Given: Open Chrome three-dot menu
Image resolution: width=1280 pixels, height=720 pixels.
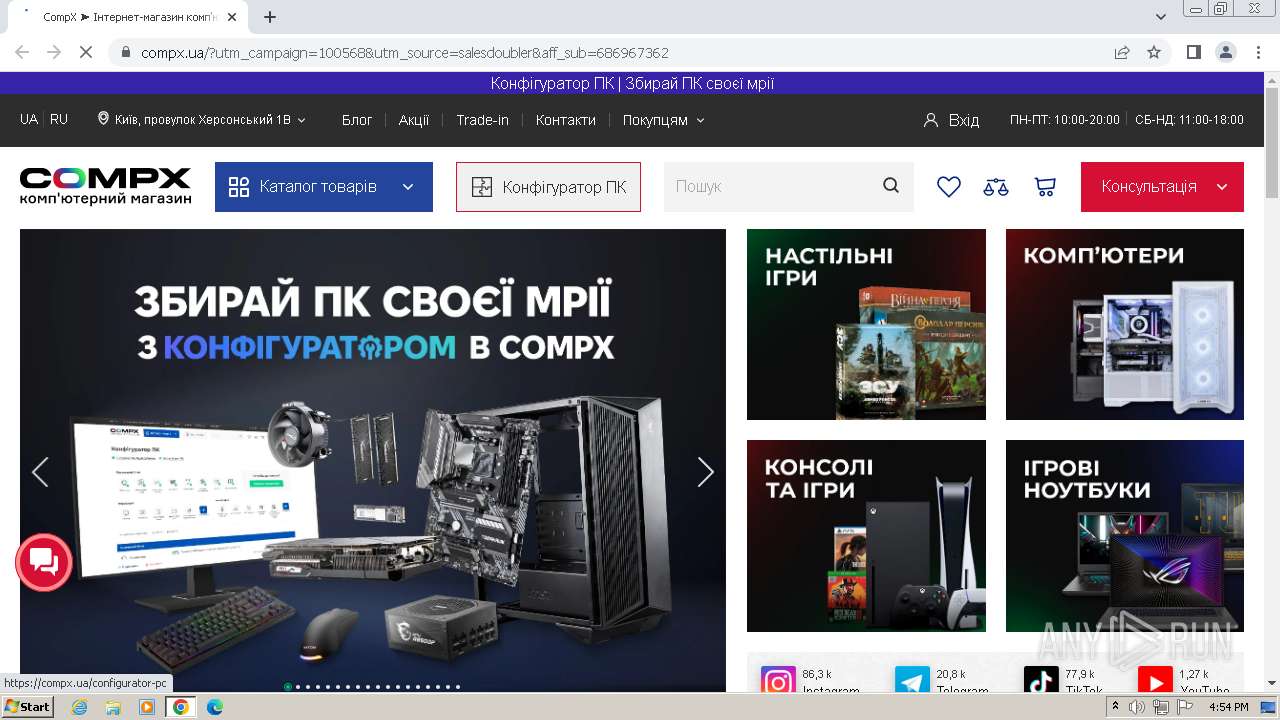Looking at the screenshot, I should (1257, 52).
